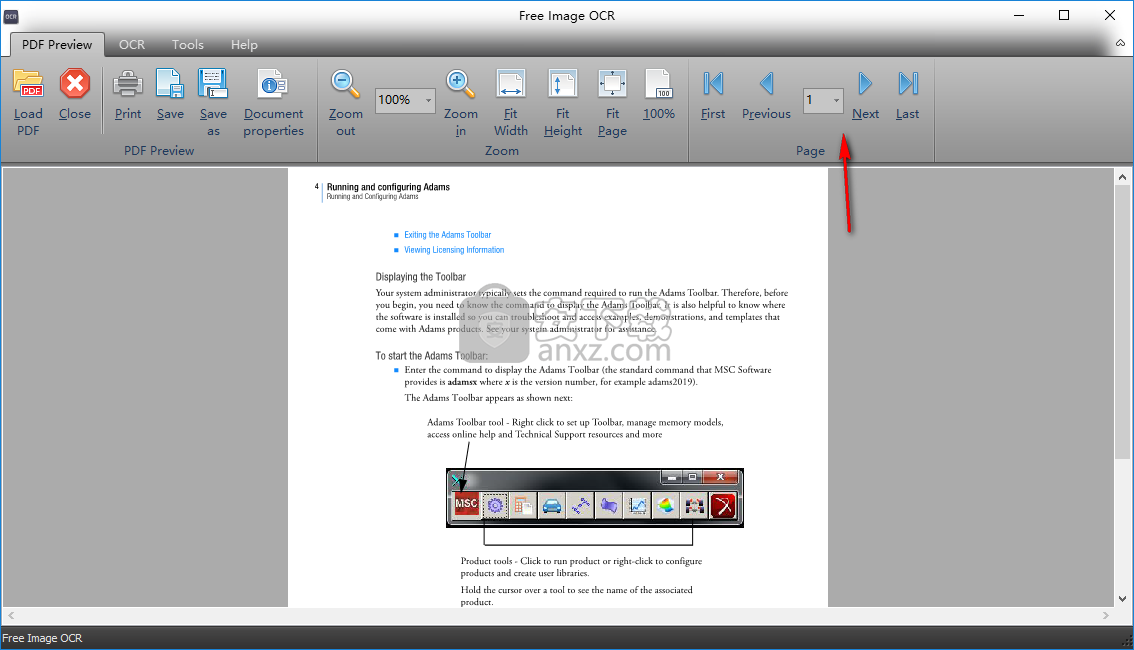Screen dimensions: 1134x650
Task: Maximize the Free Image OCR window
Action: (x=1064, y=15)
